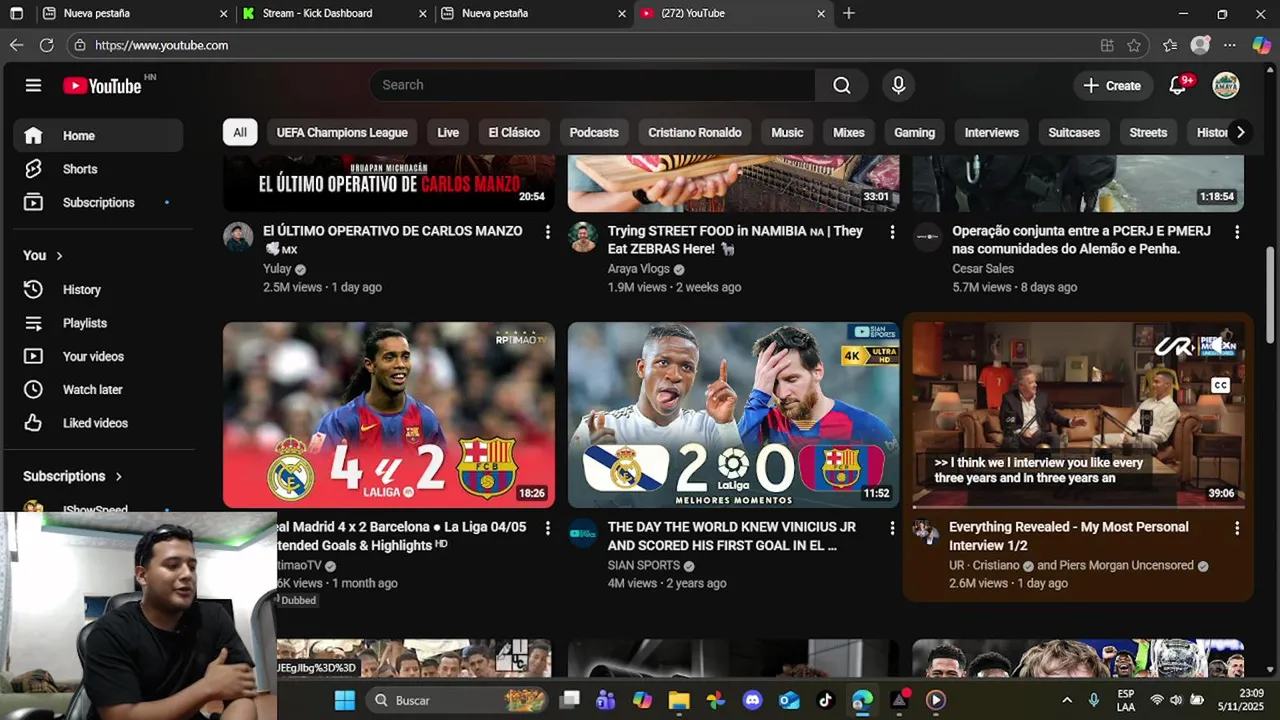Open SIAN SPORTS channel link

tap(643, 565)
